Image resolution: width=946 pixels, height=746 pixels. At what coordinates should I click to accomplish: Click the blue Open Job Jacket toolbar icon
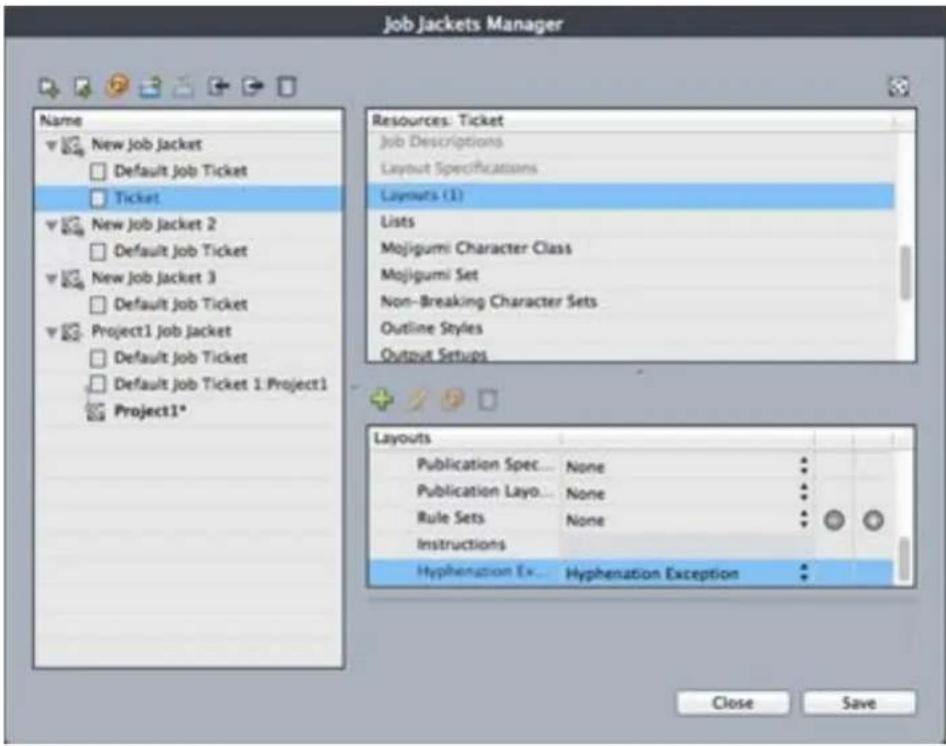151,87
